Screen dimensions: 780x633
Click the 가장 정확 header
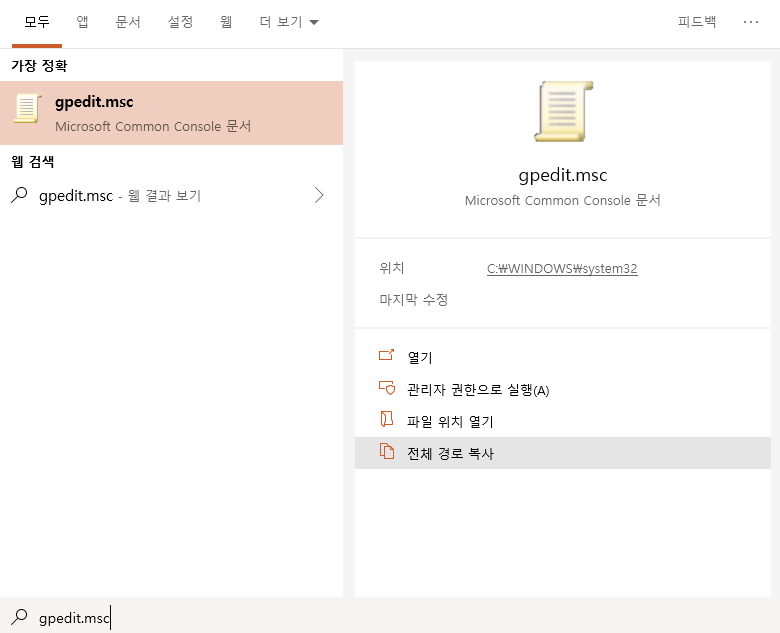pyautogui.click(x=39, y=66)
